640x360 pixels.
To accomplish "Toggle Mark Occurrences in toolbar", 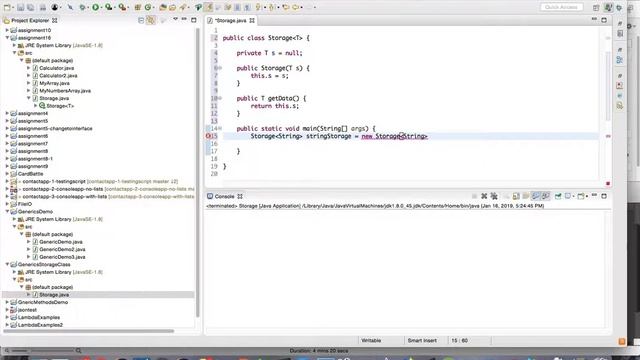I will tap(208, 7).
